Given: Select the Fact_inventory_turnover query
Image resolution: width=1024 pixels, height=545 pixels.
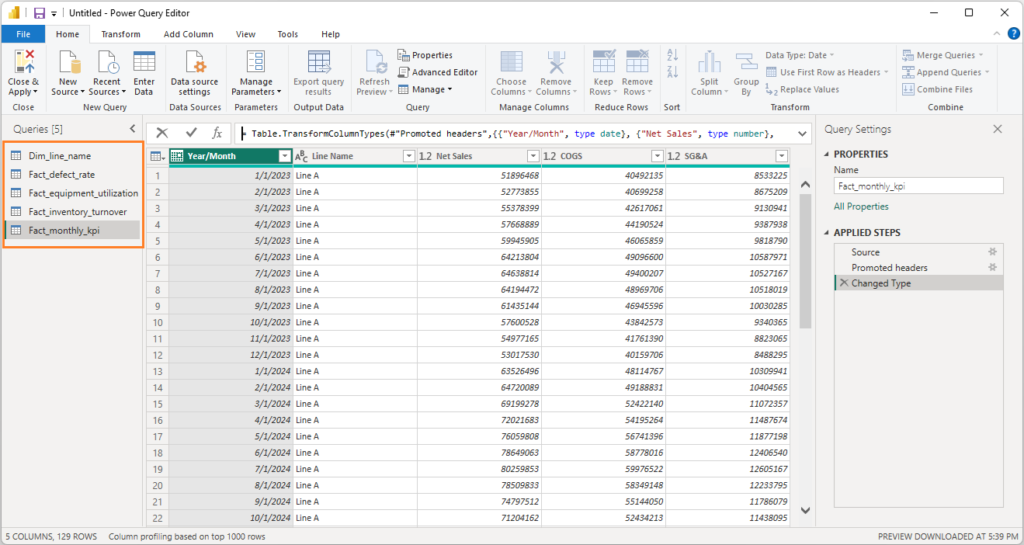Looking at the screenshot, I should pos(72,211).
